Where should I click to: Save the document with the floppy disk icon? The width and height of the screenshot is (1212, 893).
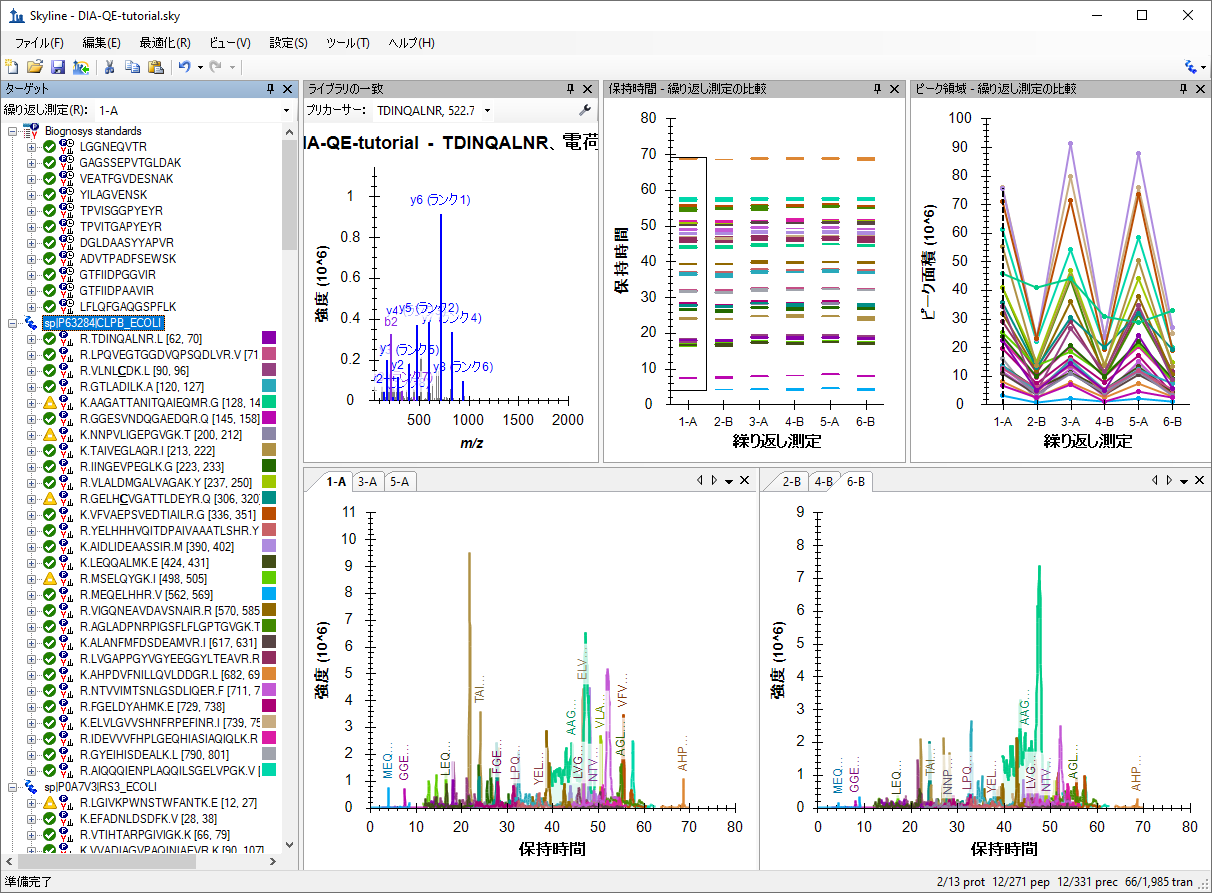tap(58, 67)
